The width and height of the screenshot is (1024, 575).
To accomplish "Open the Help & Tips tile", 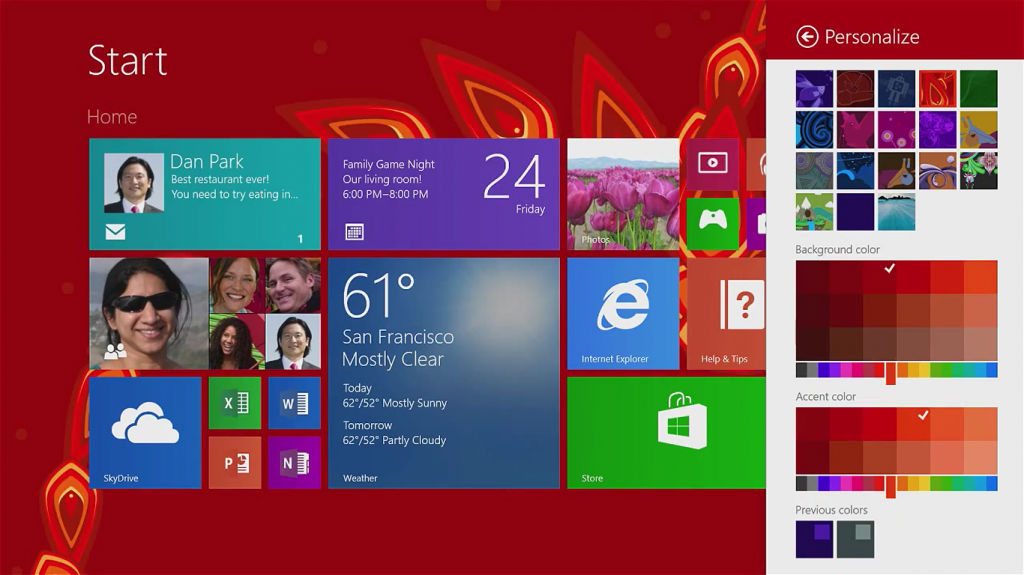I will [x=727, y=313].
